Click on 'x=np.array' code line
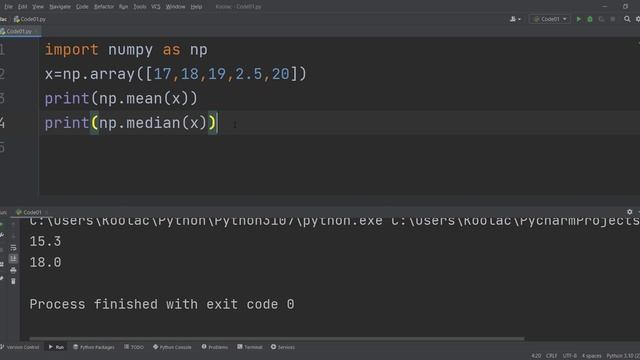The image size is (640, 360). [x=176, y=74]
